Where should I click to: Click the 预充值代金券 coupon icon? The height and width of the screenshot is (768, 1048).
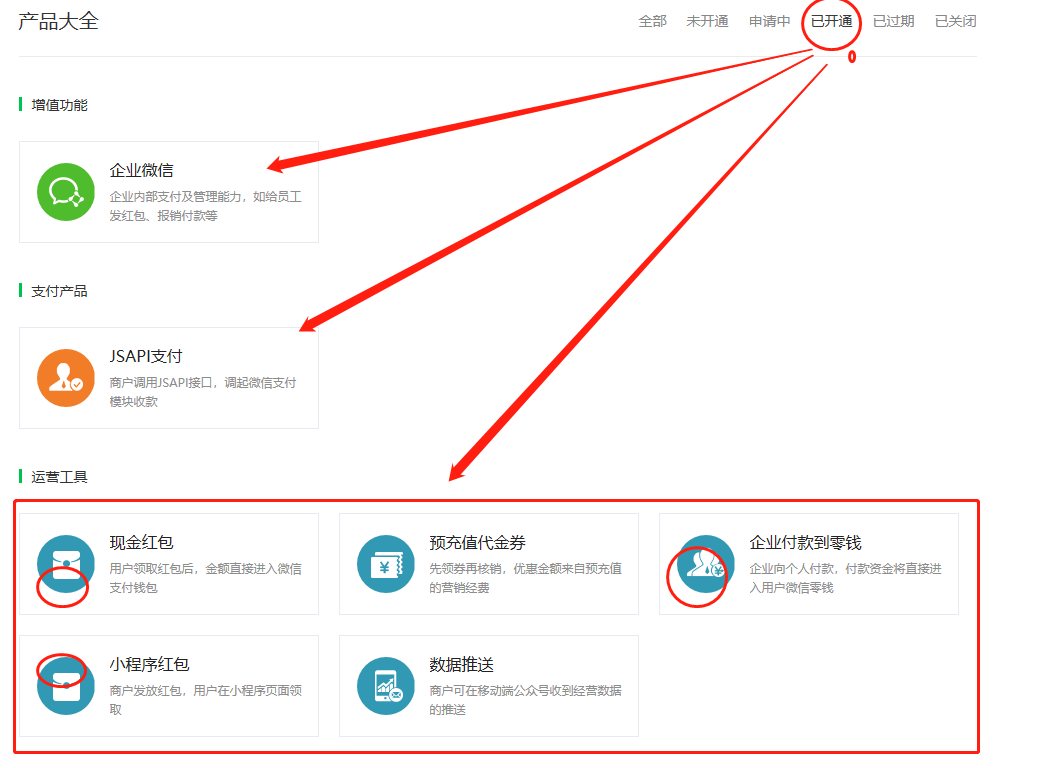[x=386, y=564]
